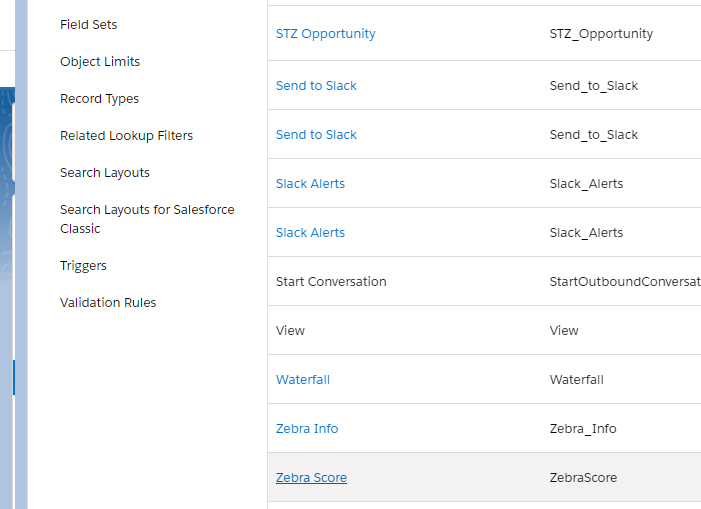Click the lower Slack Alerts link

pyautogui.click(x=310, y=233)
